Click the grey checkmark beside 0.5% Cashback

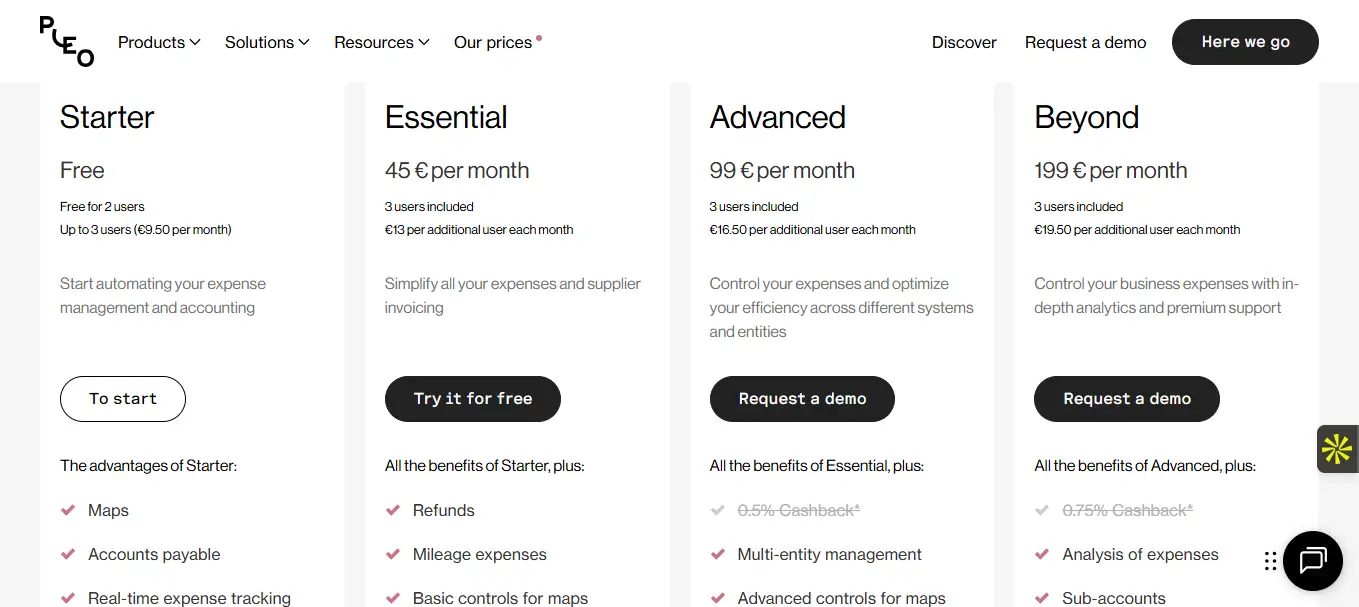pyautogui.click(x=717, y=510)
